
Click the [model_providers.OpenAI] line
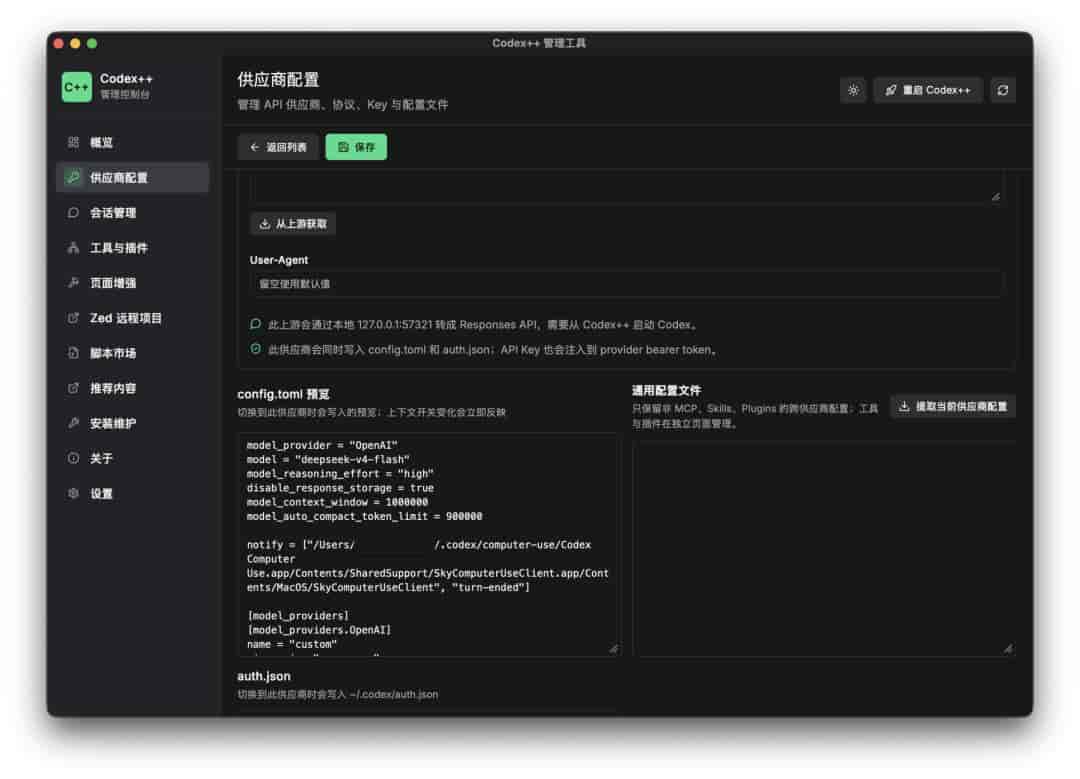(319, 630)
